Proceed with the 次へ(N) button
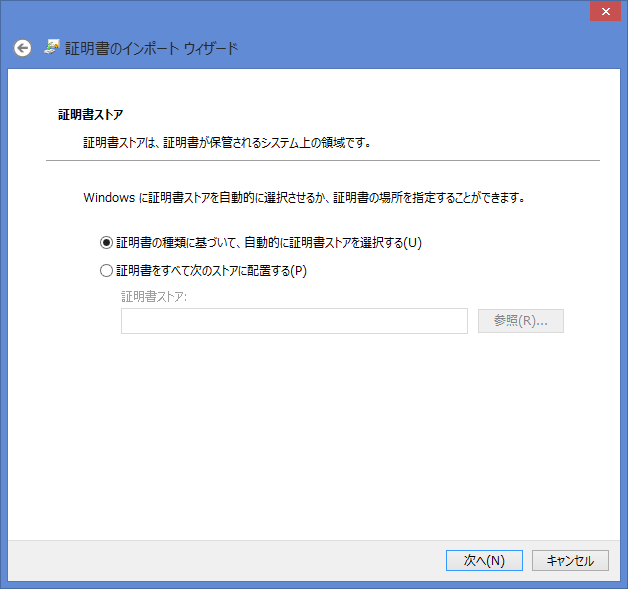628x589 pixels. 484,560
